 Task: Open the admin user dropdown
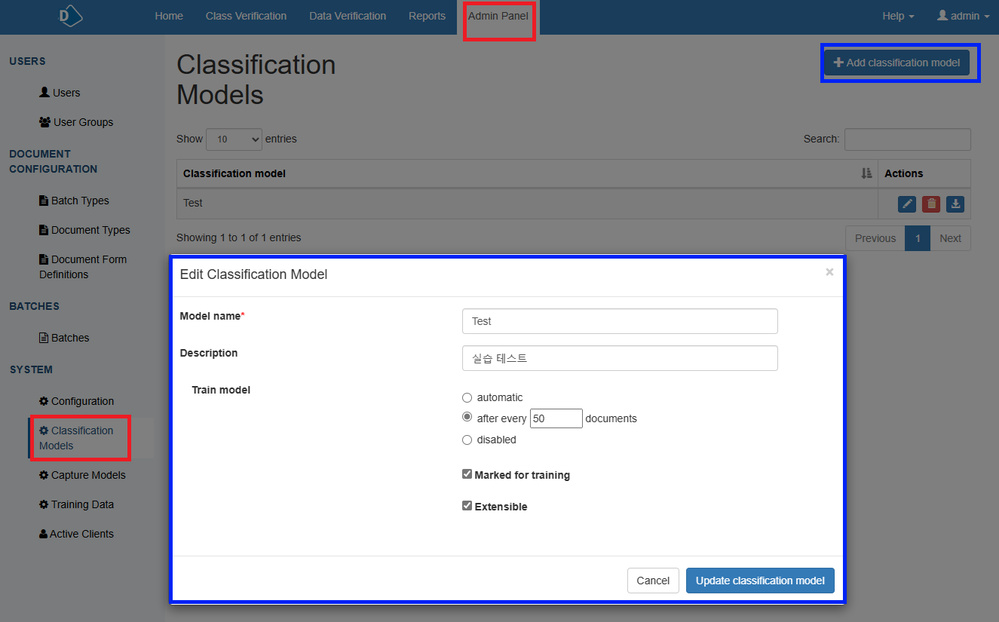[x=957, y=16]
